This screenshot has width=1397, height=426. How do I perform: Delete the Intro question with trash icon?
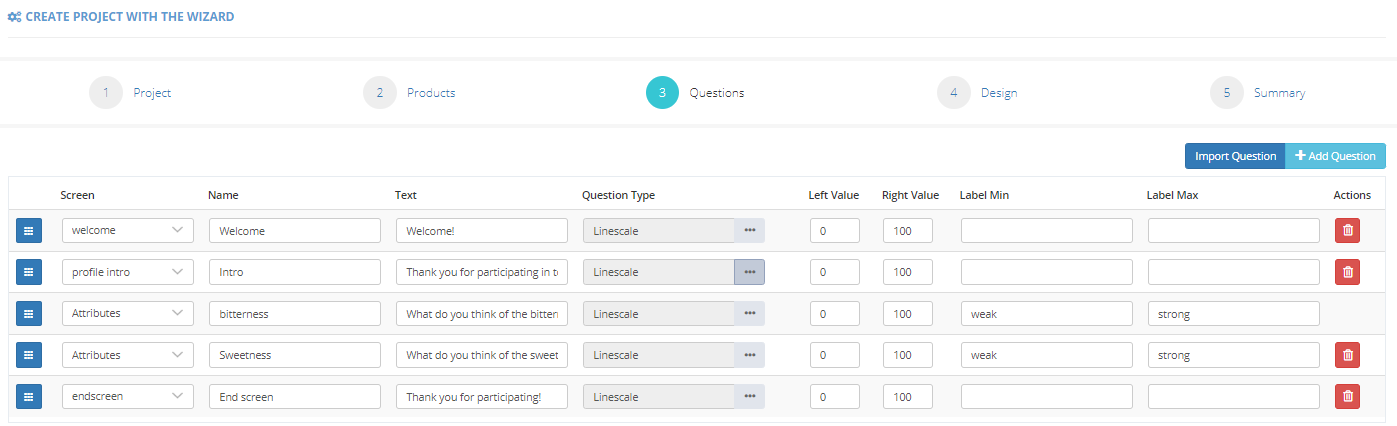[x=1347, y=272]
